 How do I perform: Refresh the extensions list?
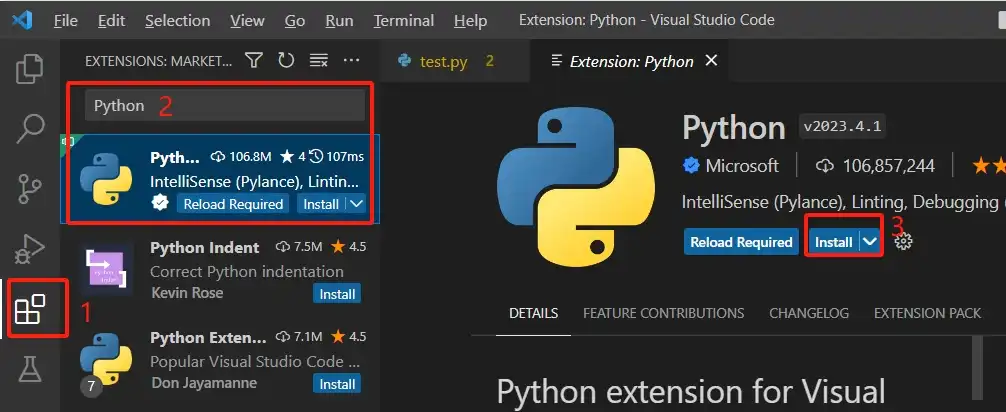[x=286, y=60]
